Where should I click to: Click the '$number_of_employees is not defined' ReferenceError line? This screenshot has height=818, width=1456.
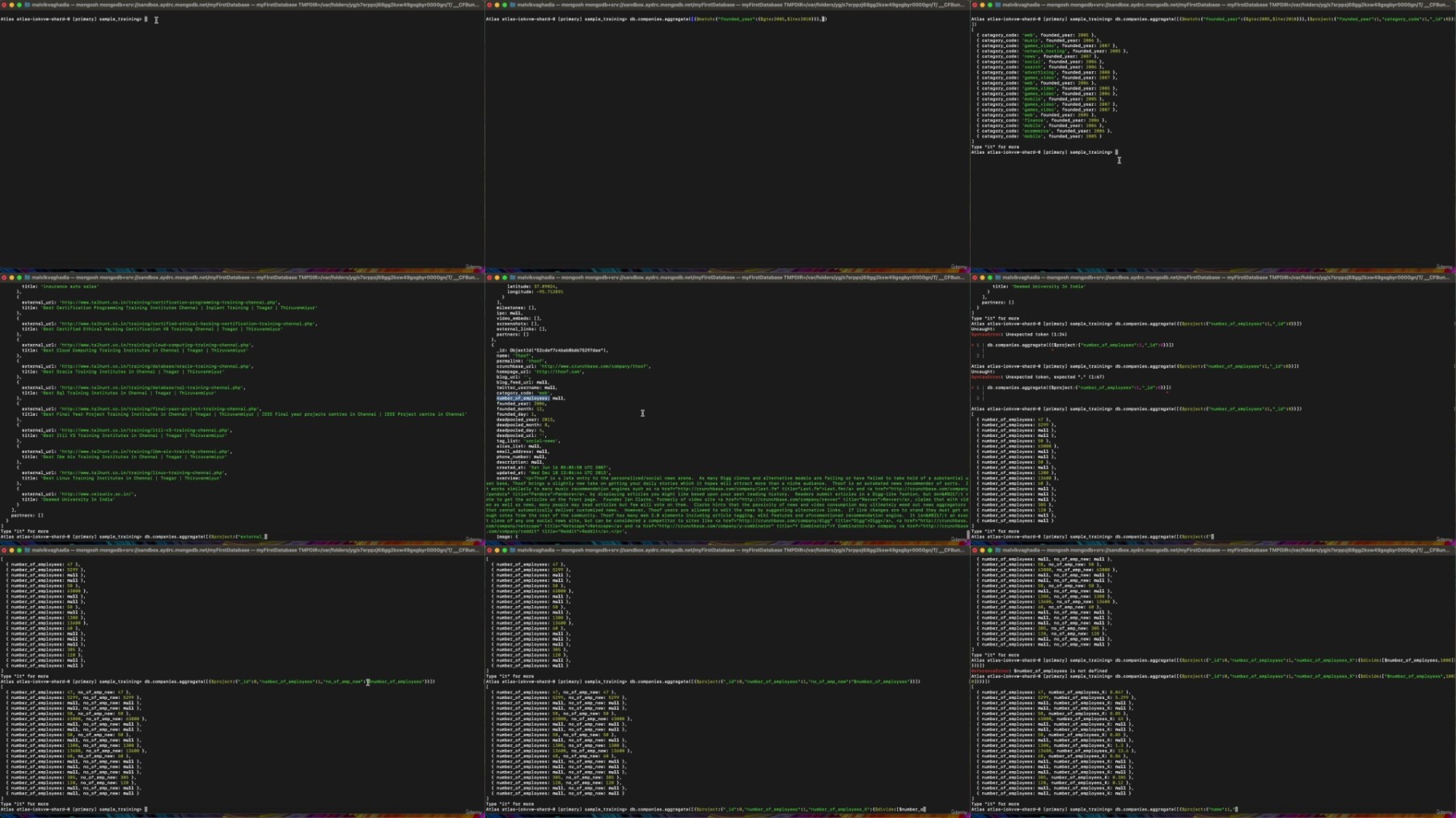(1039, 671)
